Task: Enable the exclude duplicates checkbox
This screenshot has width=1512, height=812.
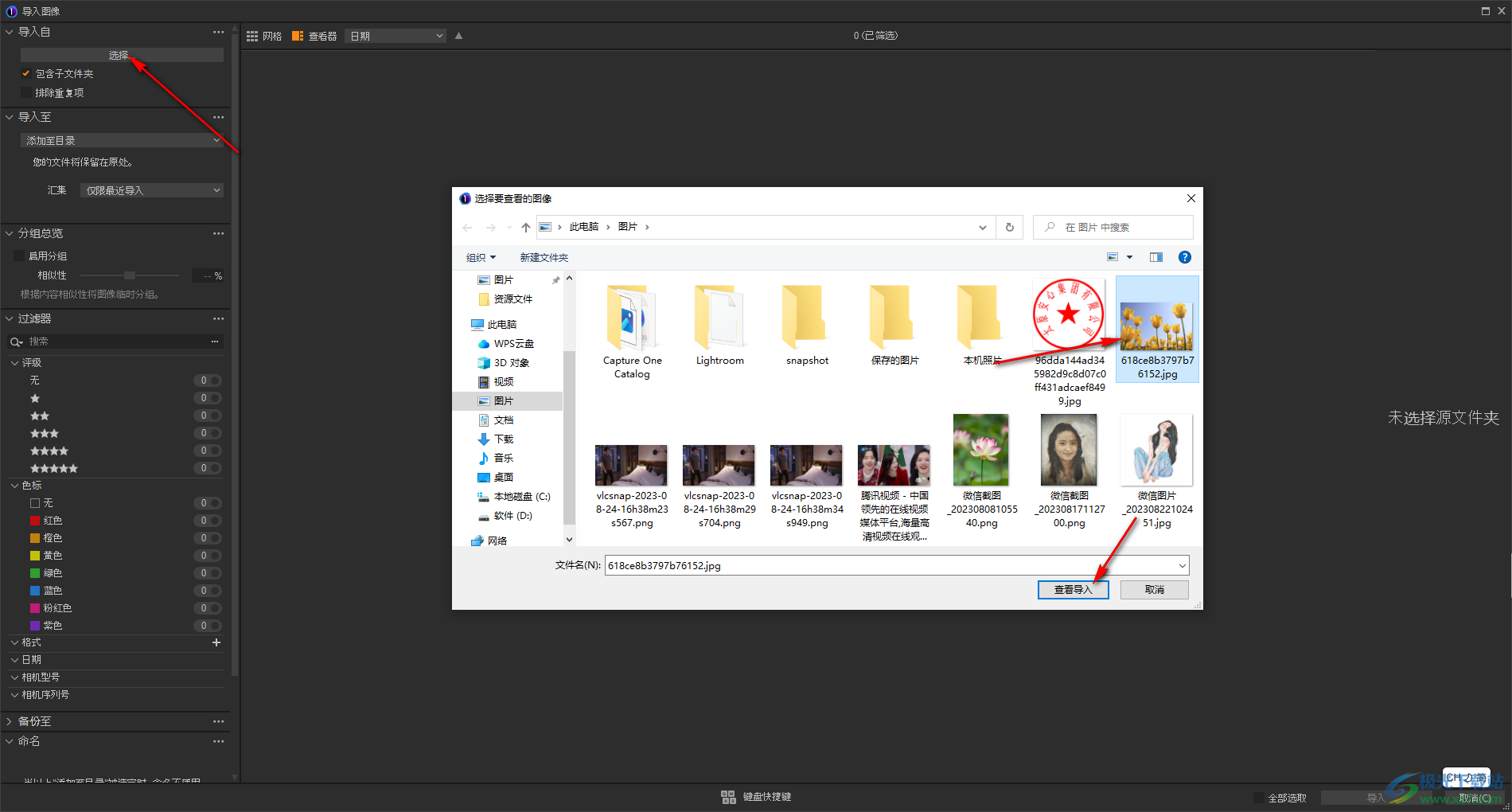Action: tap(25, 92)
